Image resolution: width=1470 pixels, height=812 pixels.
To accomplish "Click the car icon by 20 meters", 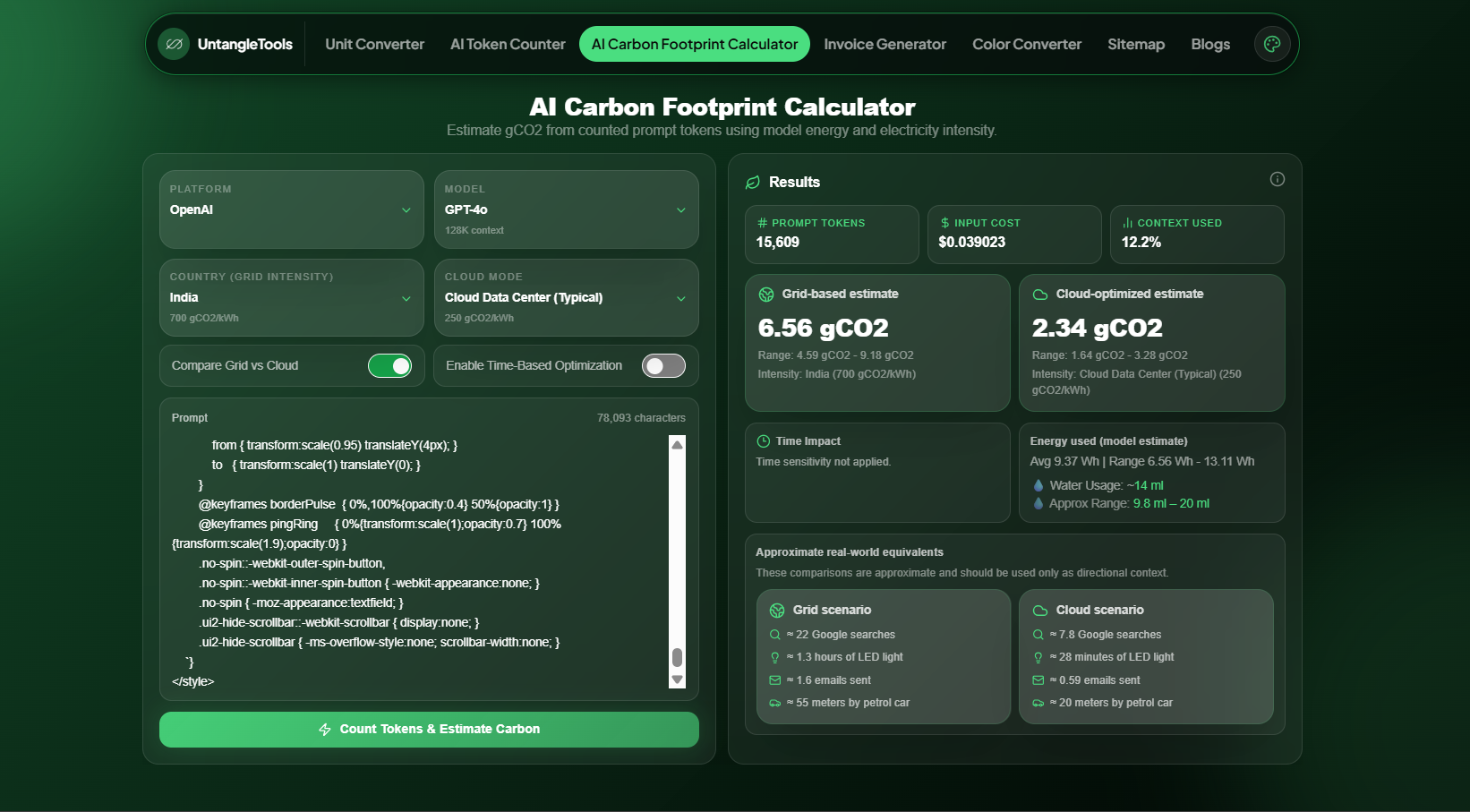I will point(1038,703).
